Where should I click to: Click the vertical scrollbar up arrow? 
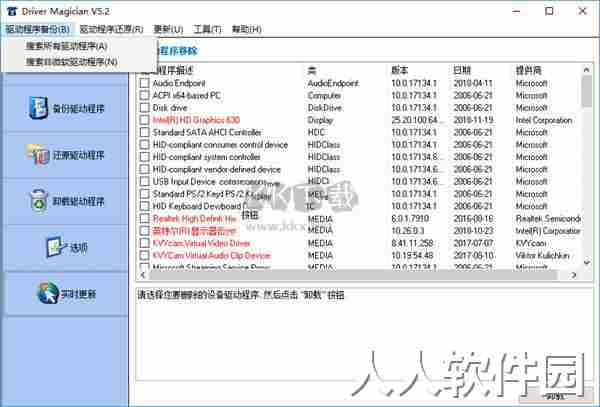586,70
